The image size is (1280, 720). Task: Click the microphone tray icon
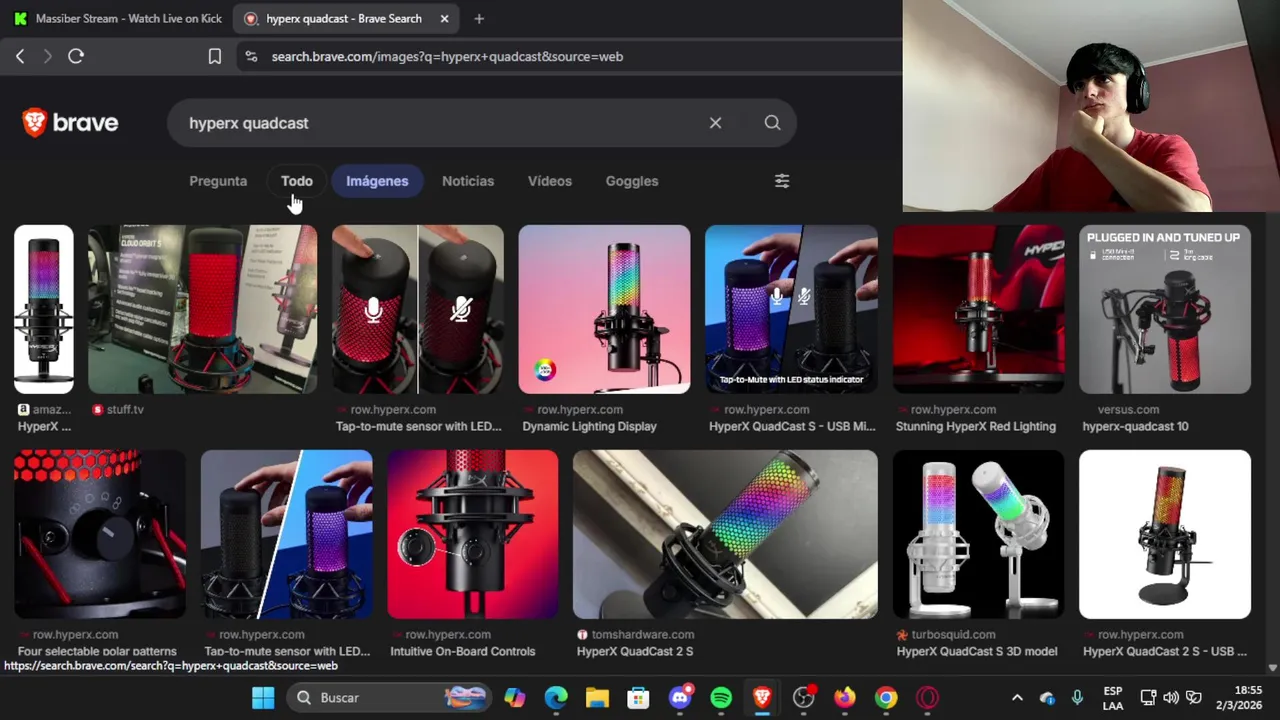tap(1077, 697)
